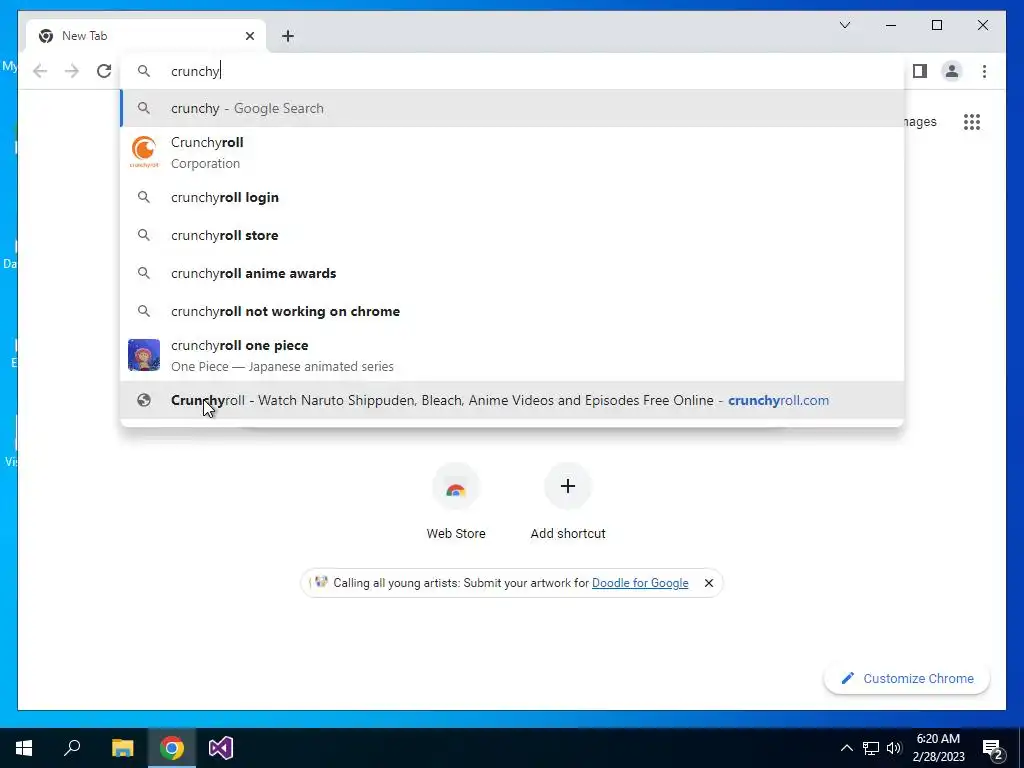Reload the page with the refresh icon
Image resolution: width=1024 pixels, height=768 pixels.
104,71
